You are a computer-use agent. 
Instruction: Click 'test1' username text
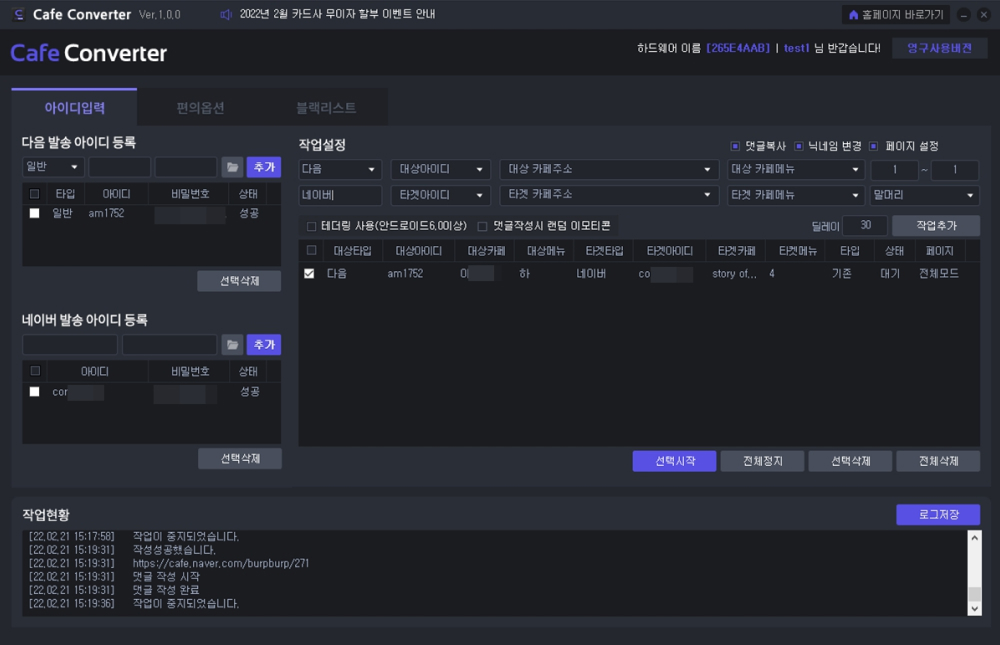pos(796,48)
